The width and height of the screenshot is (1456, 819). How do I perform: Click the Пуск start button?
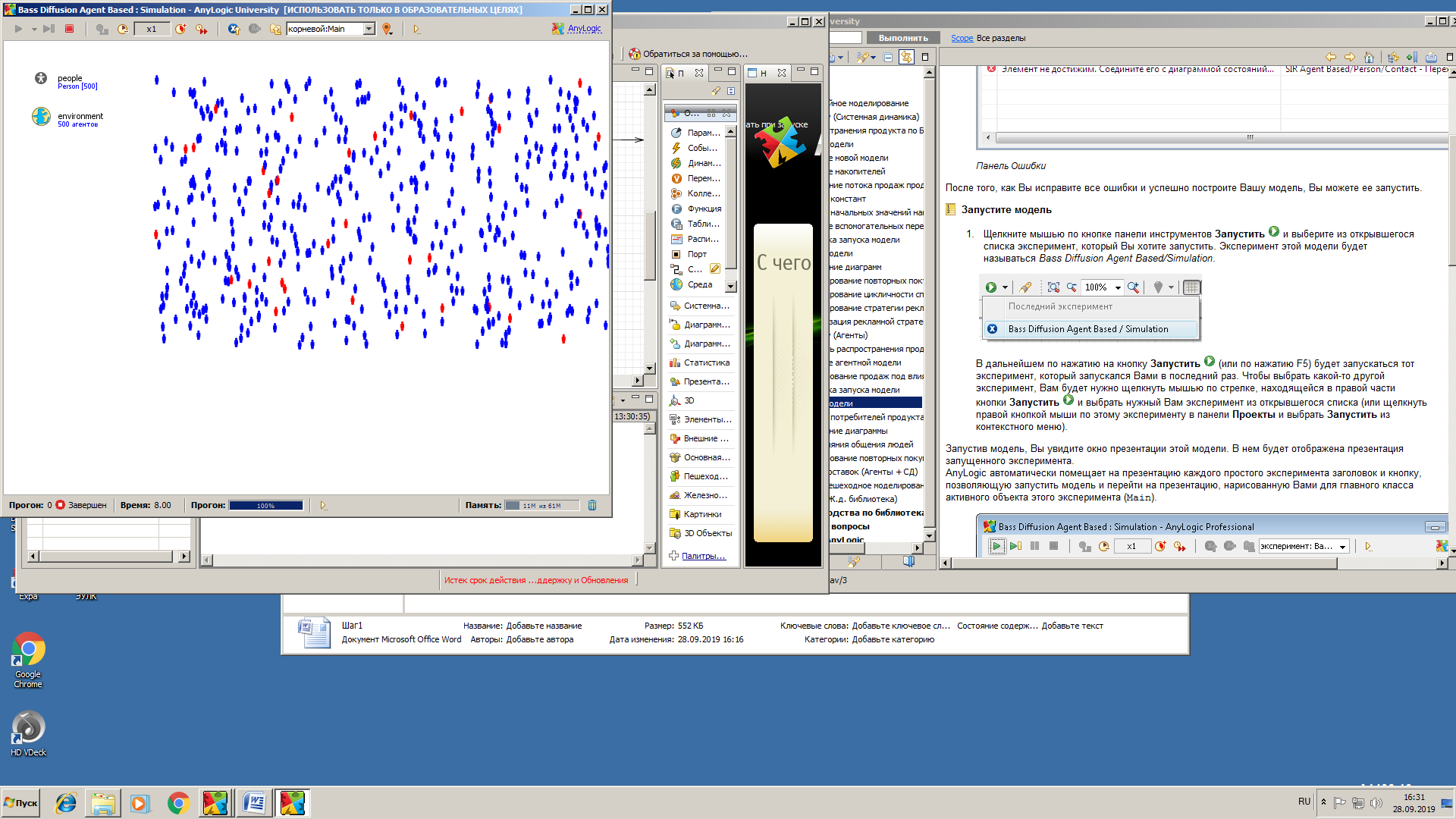(21, 802)
